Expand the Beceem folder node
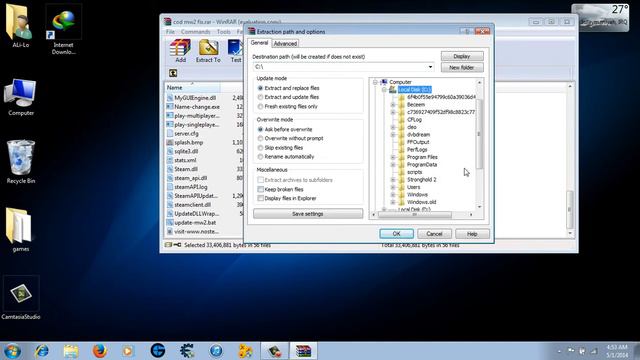The image size is (640, 360). (393, 105)
